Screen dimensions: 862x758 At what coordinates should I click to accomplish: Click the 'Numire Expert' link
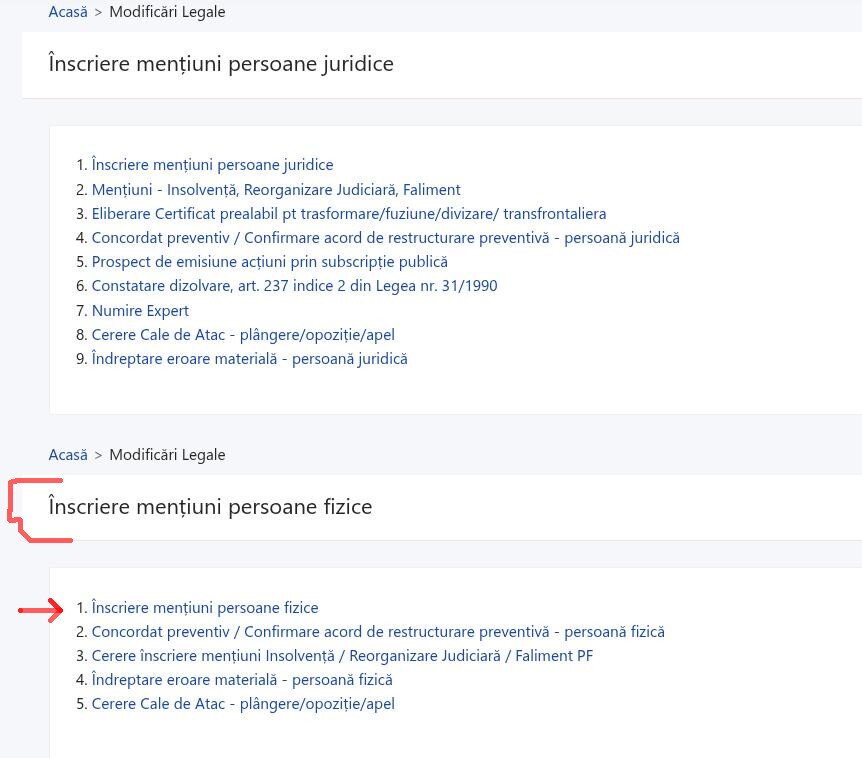[x=140, y=311]
